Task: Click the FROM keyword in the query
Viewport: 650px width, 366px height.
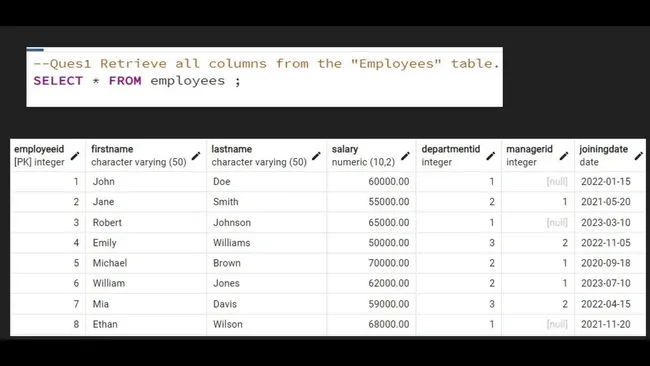Action: 125,81
